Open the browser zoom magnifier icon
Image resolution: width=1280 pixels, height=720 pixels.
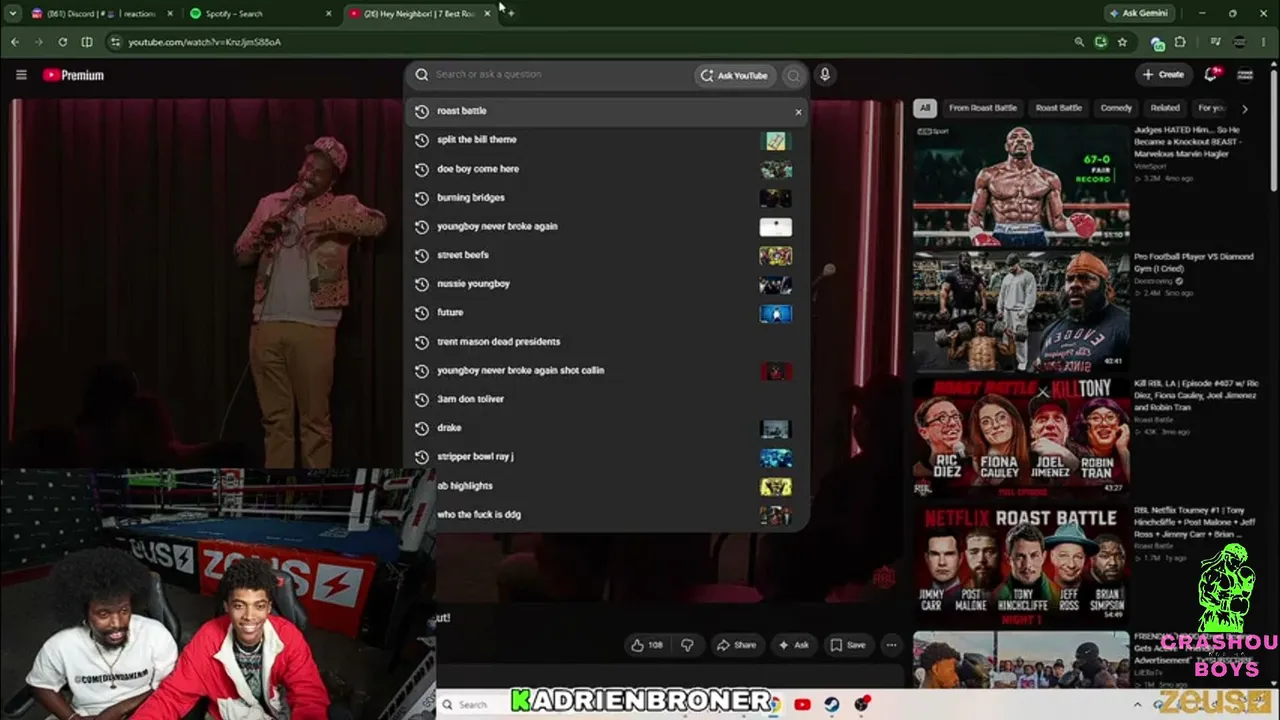click(x=1079, y=42)
